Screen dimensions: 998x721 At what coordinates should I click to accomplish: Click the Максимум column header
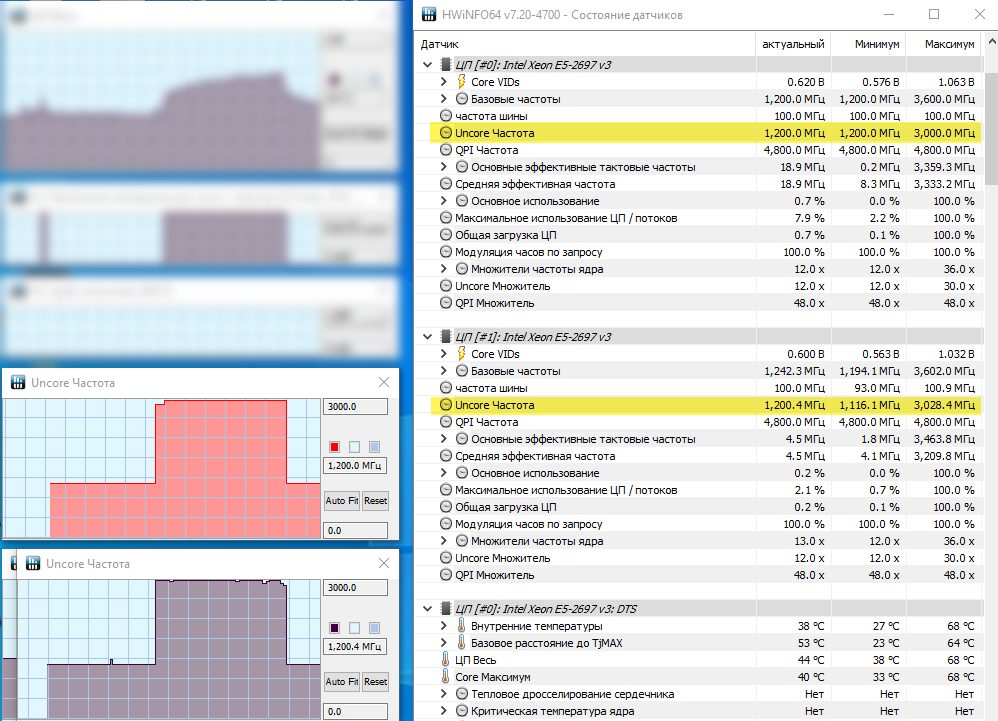click(943, 44)
